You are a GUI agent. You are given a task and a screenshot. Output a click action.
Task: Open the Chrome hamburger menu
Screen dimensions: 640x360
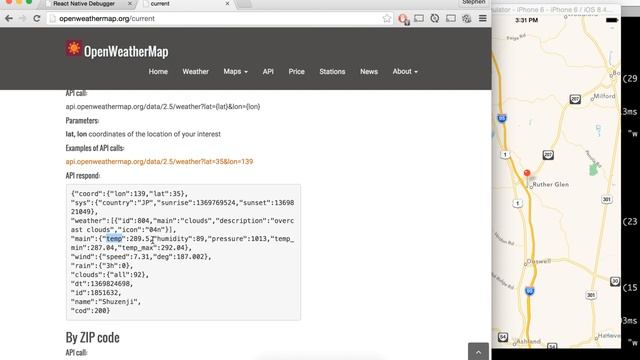click(x=482, y=18)
